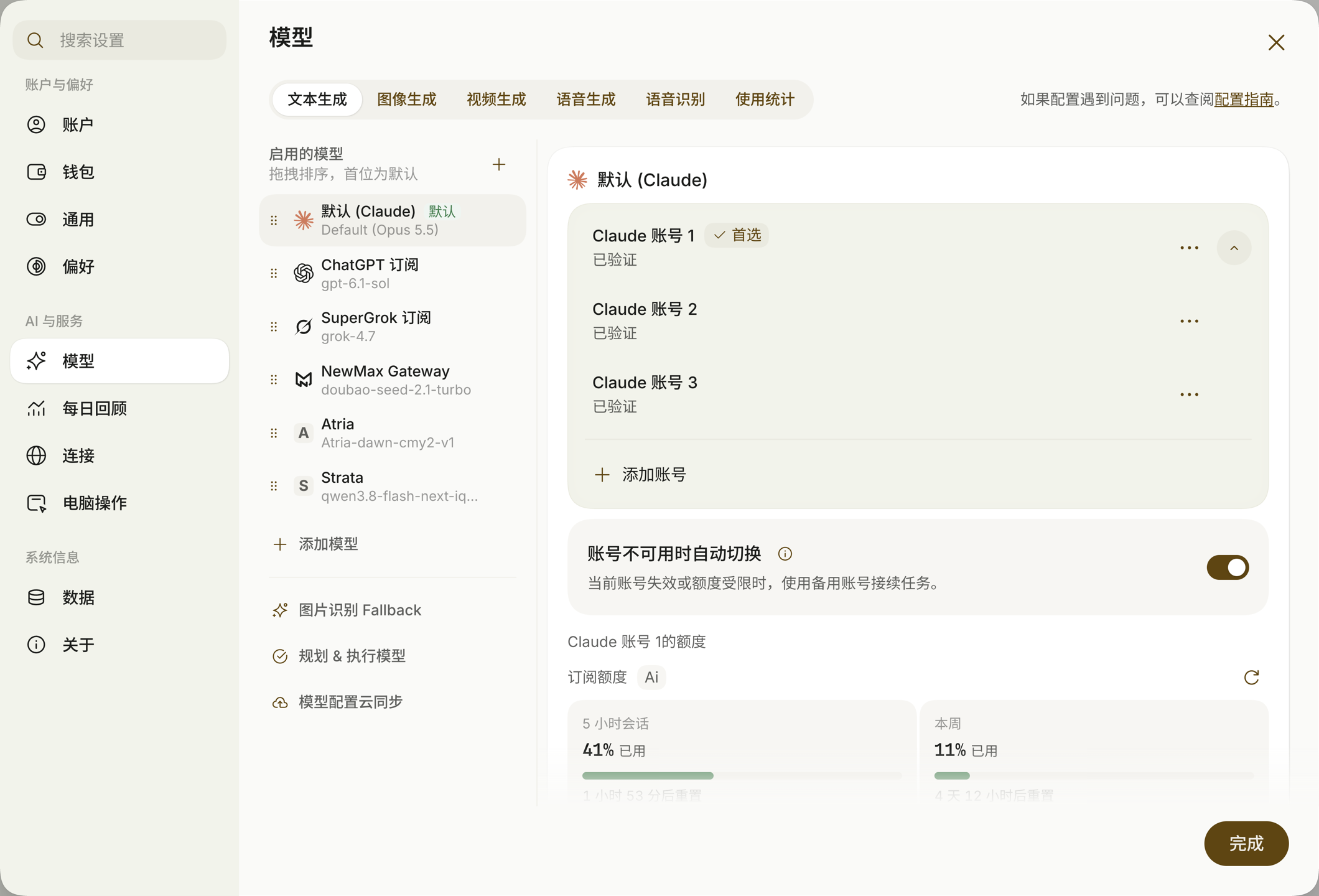Grab the drag handle for ChatGPT 订阅
This screenshot has width=1319, height=896.
[274, 273]
